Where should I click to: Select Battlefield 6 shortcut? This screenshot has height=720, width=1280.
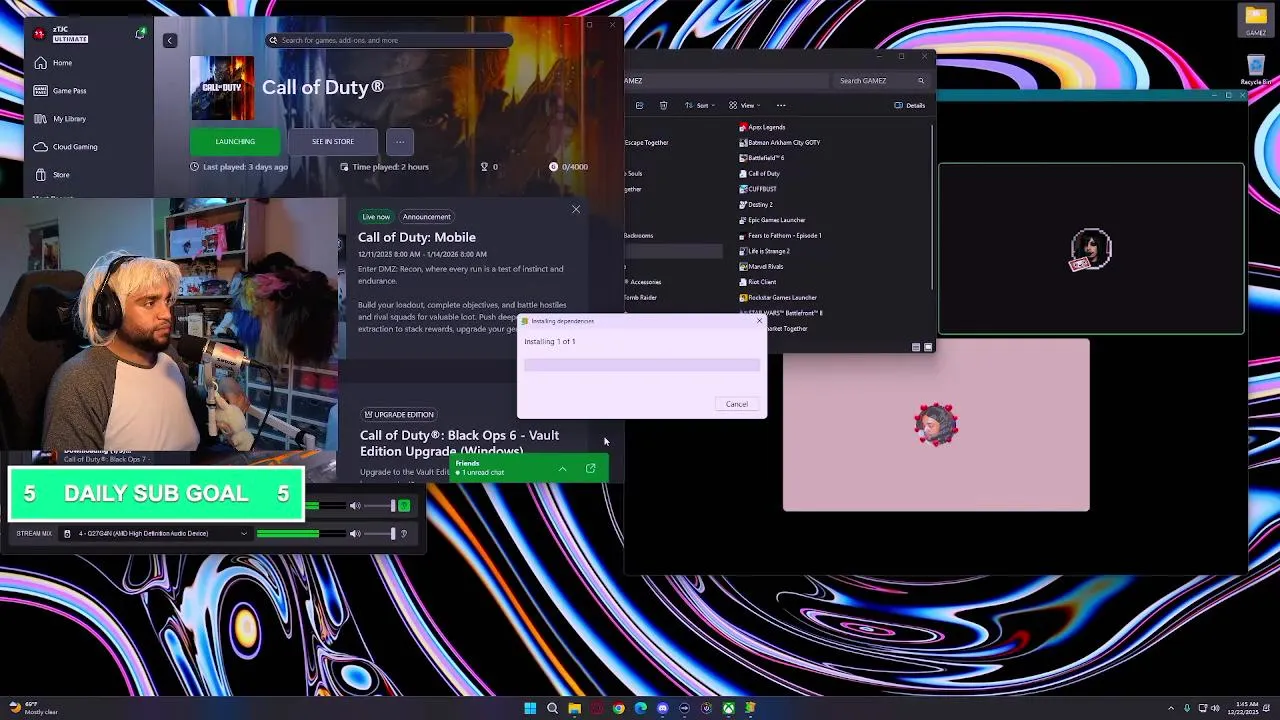[x=761, y=158]
